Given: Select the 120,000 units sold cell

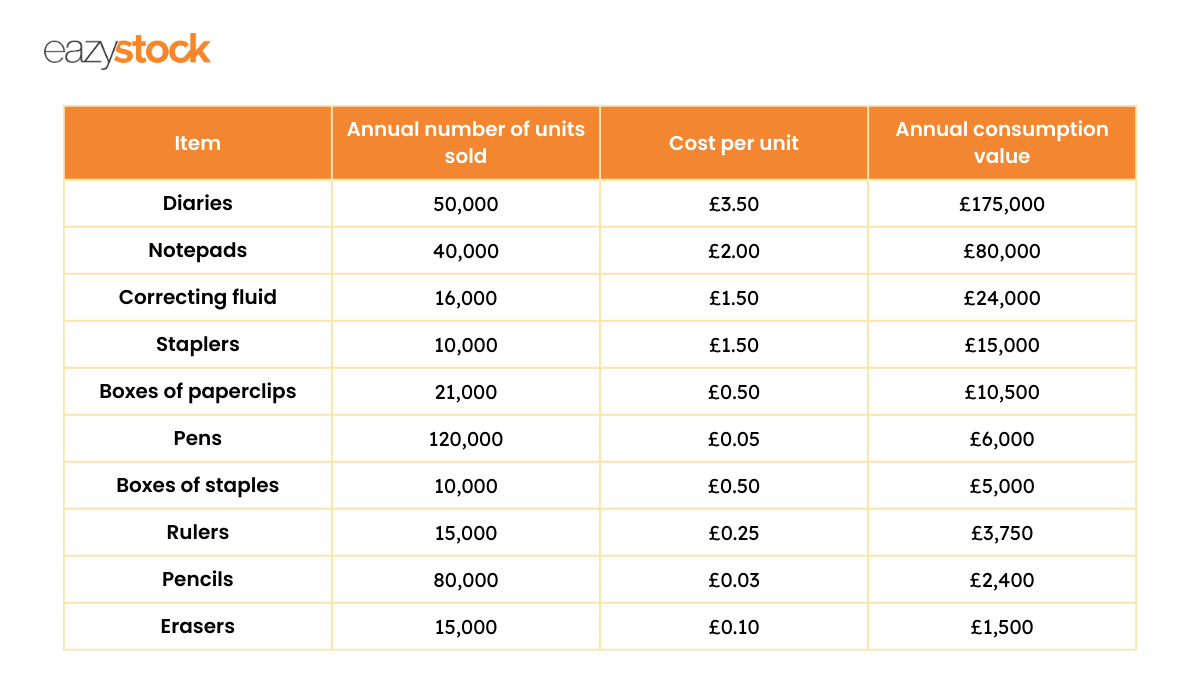Looking at the screenshot, I should [x=466, y=439].
